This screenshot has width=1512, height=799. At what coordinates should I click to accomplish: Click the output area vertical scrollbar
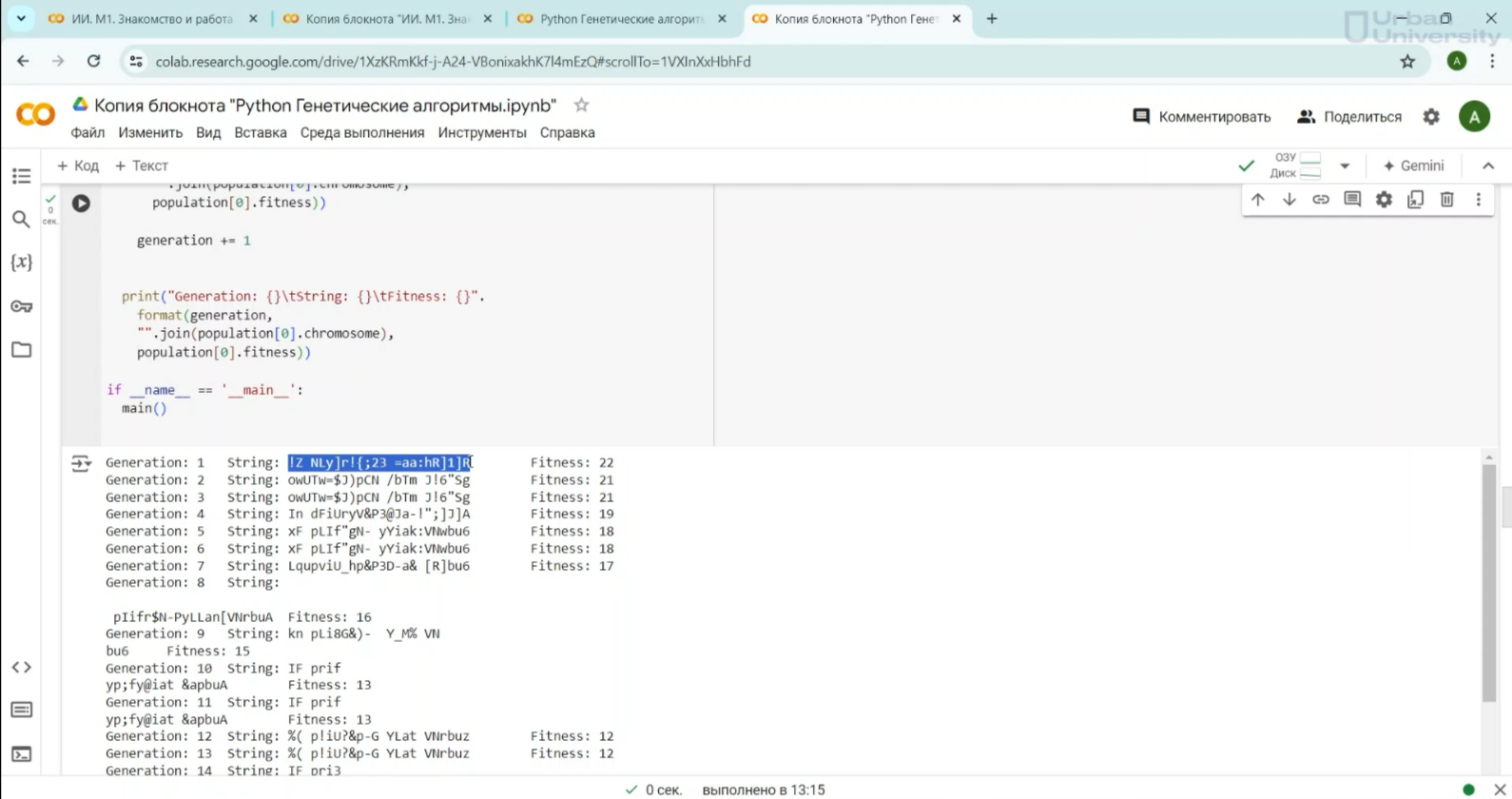pyautogui.click(x=1488, y=580)
